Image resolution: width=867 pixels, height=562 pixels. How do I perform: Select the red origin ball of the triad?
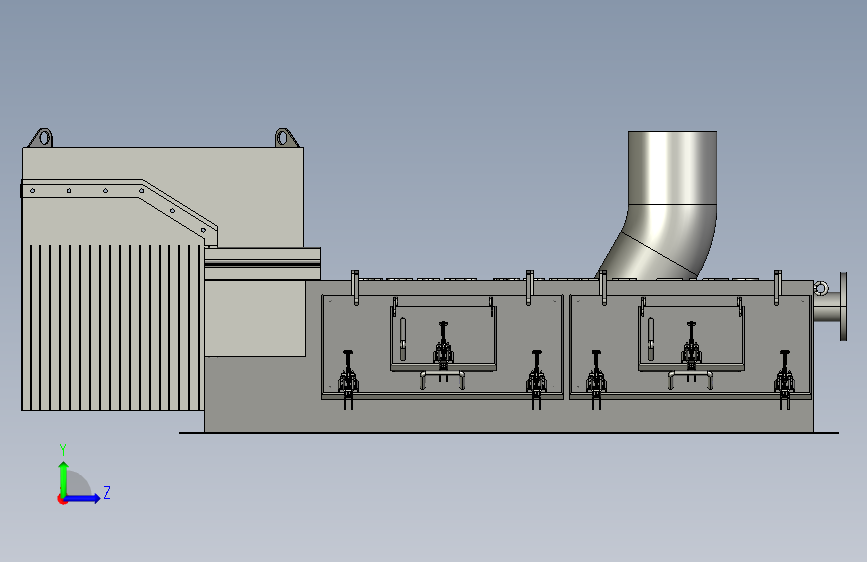[62, 499]
